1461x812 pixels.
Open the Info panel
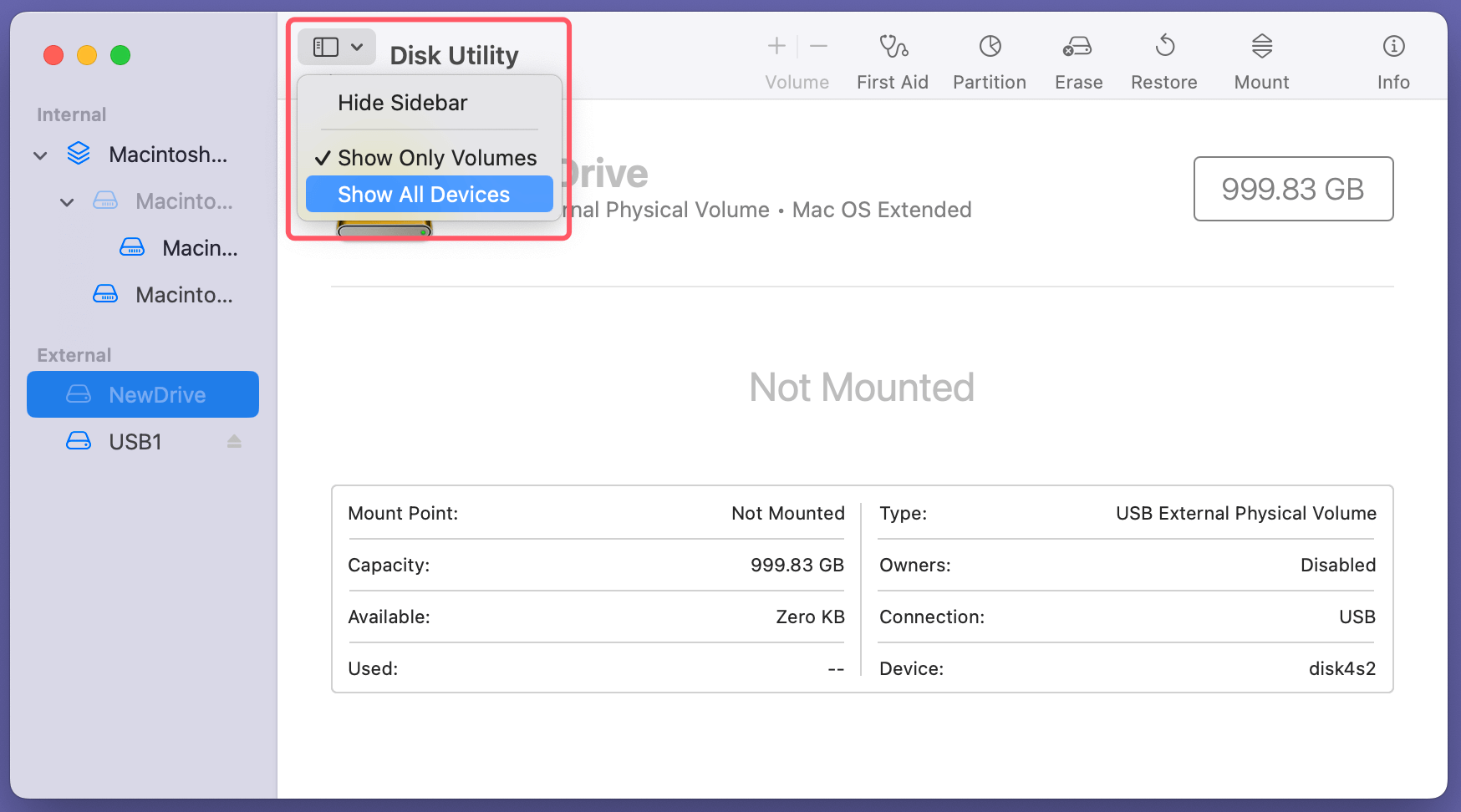click(1392, 58)
